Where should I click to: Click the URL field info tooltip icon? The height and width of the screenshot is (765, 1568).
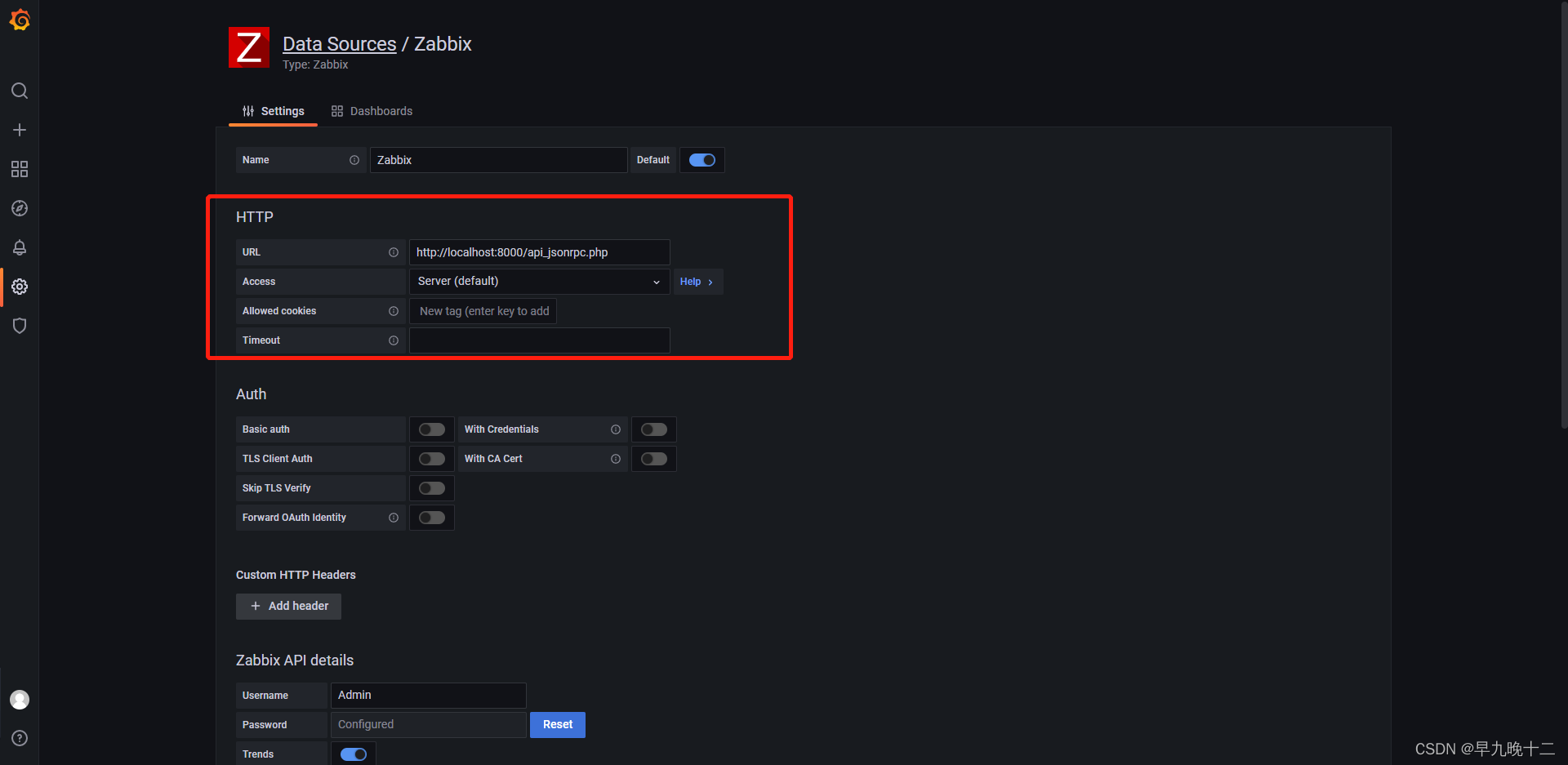pyautogui.click(x=394, y=252)
